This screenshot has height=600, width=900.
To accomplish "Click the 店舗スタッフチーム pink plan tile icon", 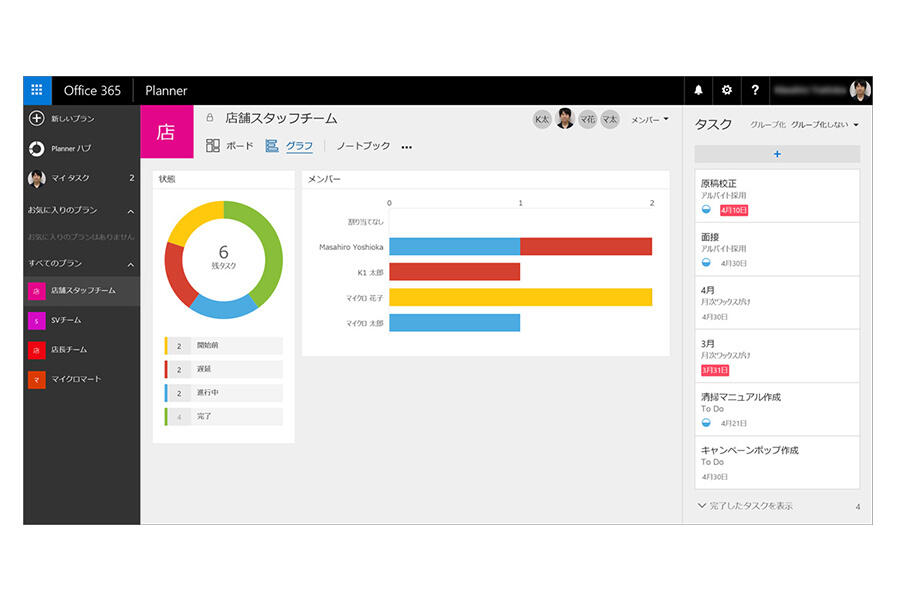I will [165, 132].
